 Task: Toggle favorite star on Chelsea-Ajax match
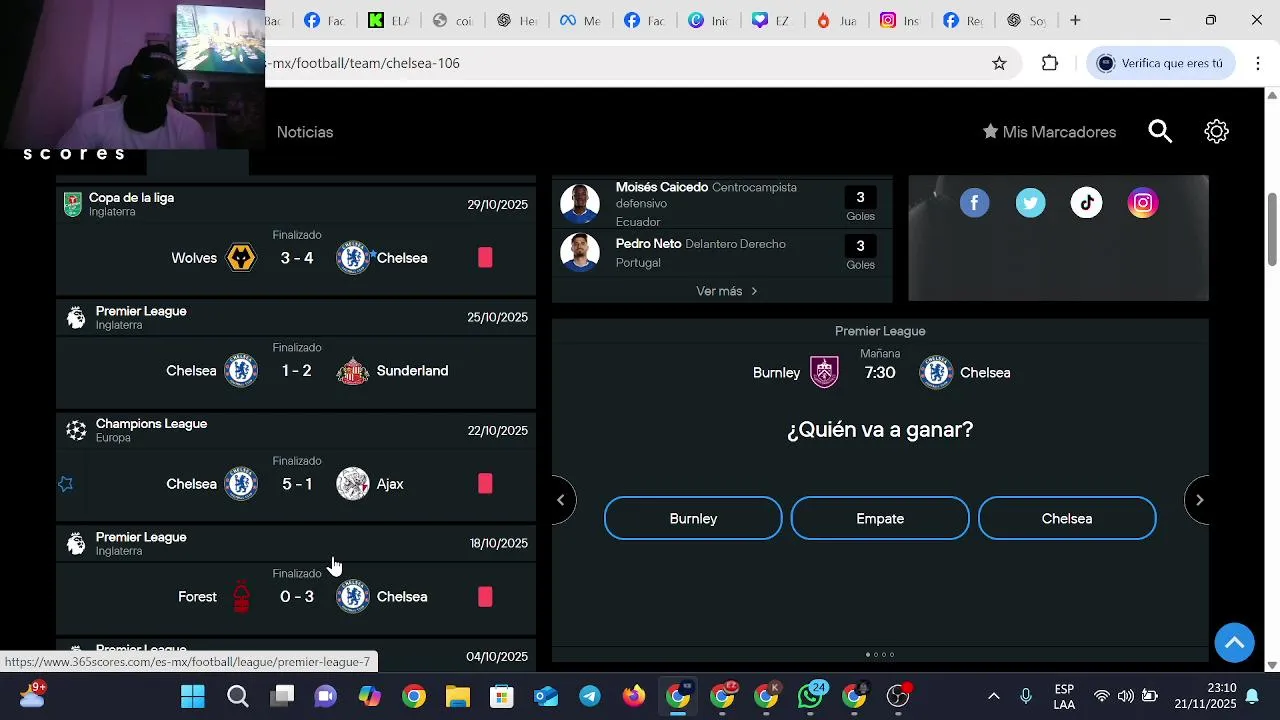pos(66,484)
